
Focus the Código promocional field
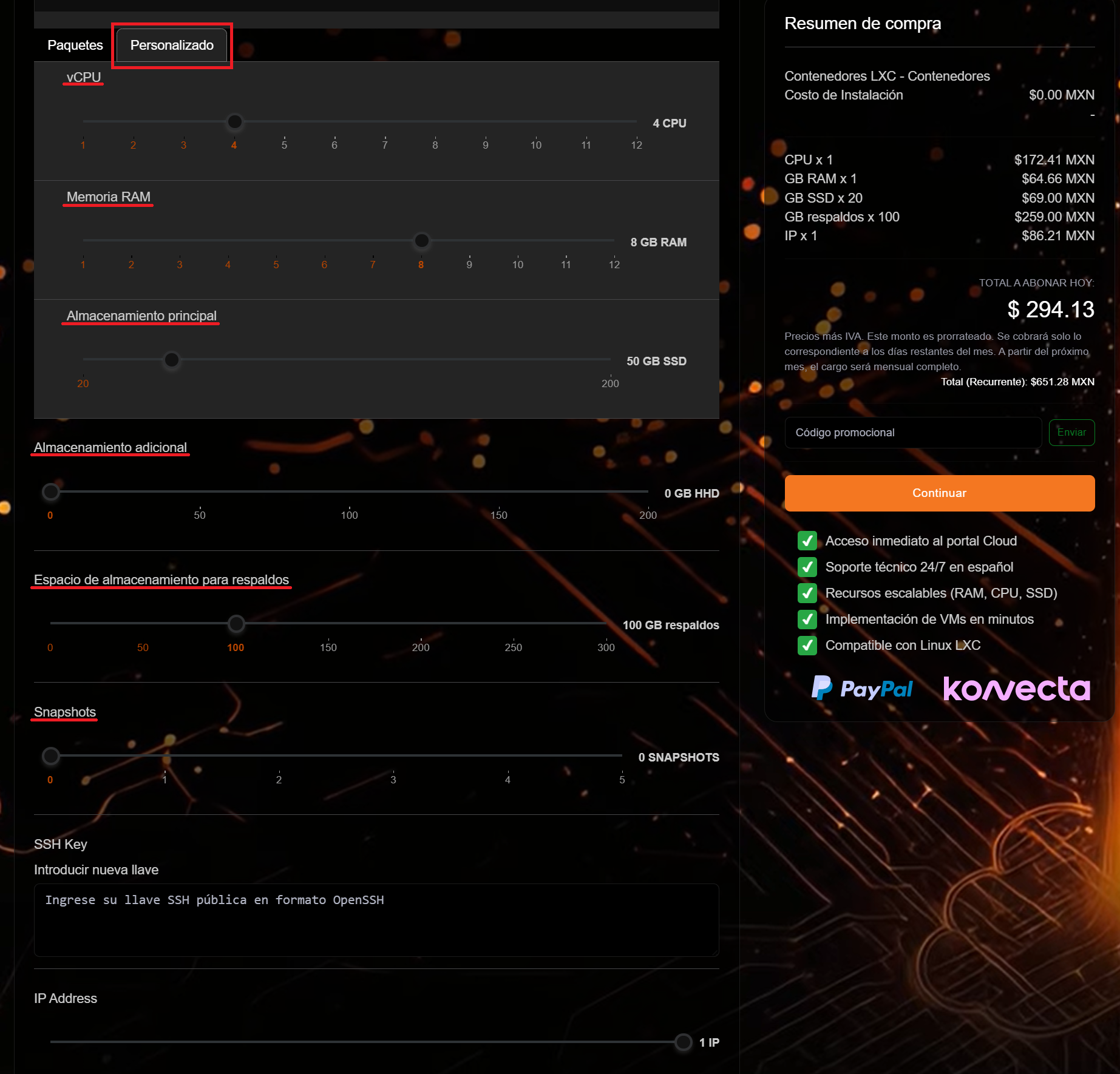coord(912,433)
